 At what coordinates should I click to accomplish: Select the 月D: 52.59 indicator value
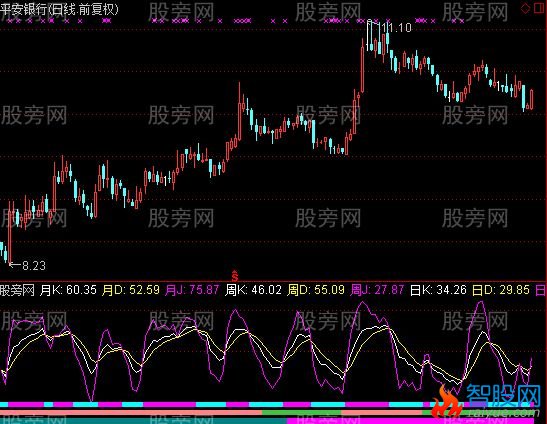point(130,290)
